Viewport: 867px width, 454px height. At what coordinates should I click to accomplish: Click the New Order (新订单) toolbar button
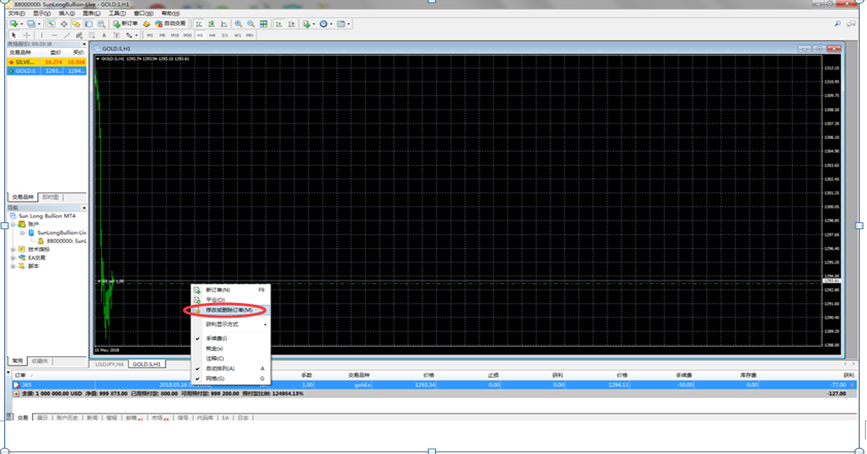[x=127, y=23]
